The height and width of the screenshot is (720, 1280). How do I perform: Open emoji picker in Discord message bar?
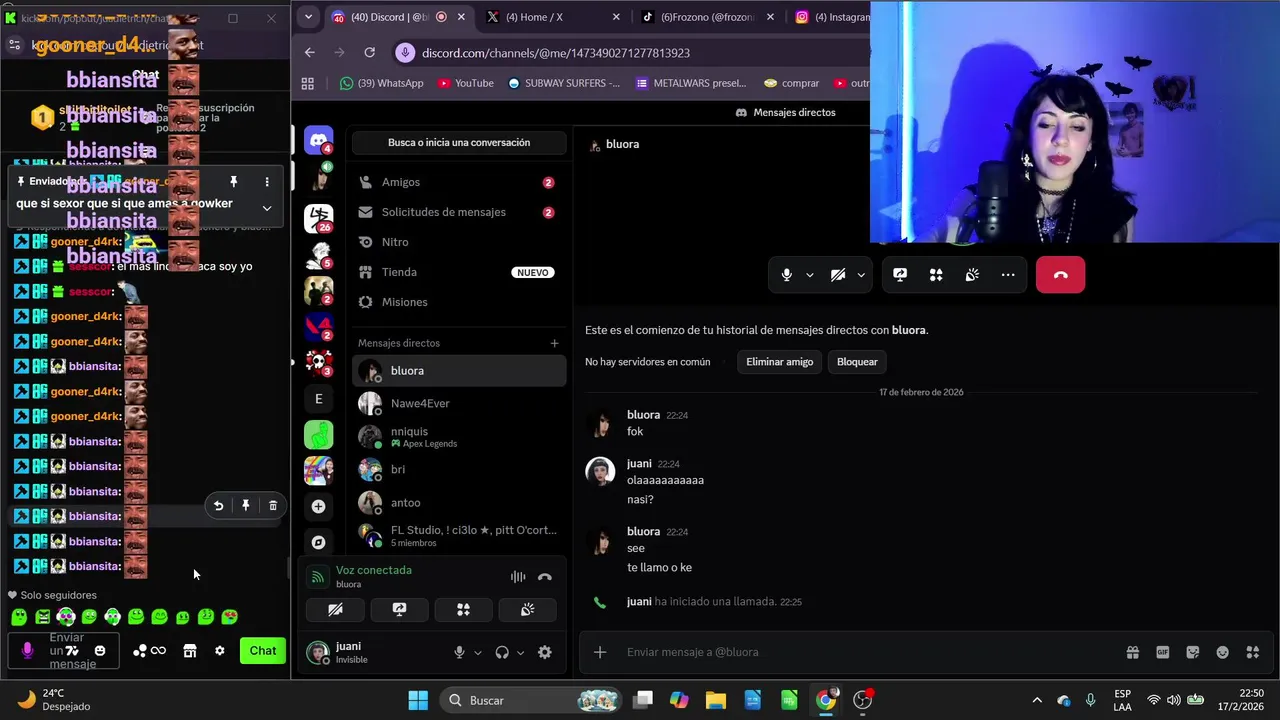tap(1222, 652)
